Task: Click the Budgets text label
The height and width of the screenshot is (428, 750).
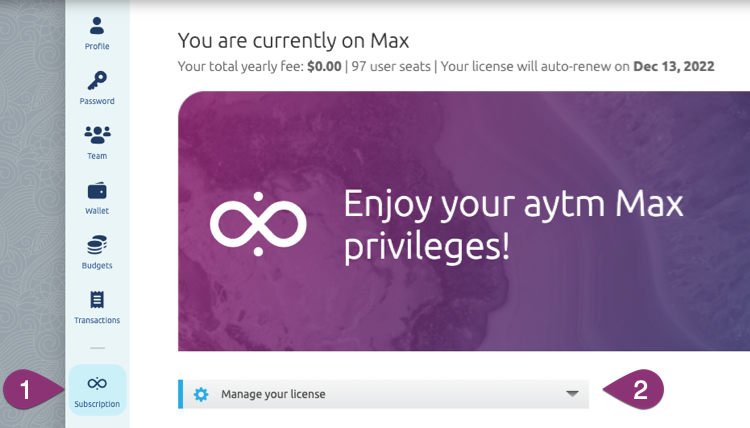Action: pos(97,265)
